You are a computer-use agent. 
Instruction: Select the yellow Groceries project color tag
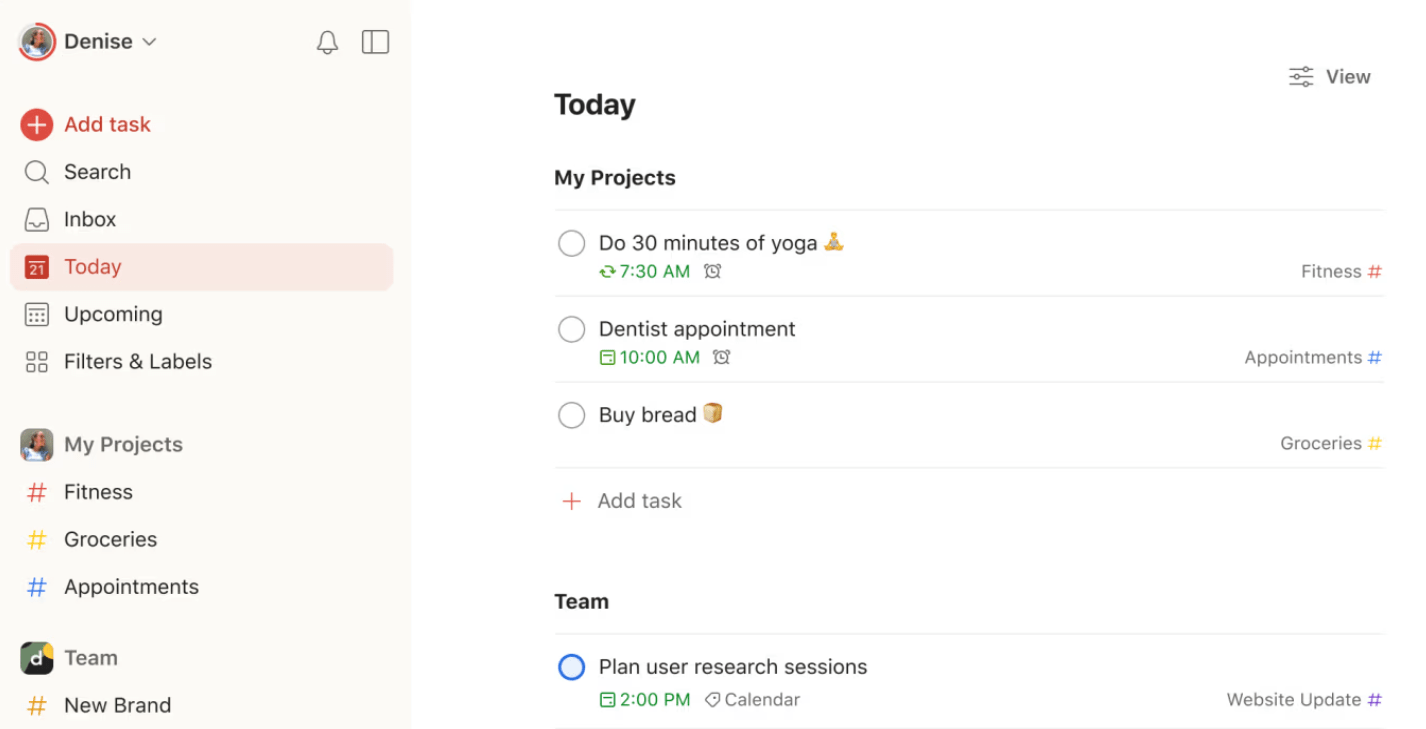point(37,539)
